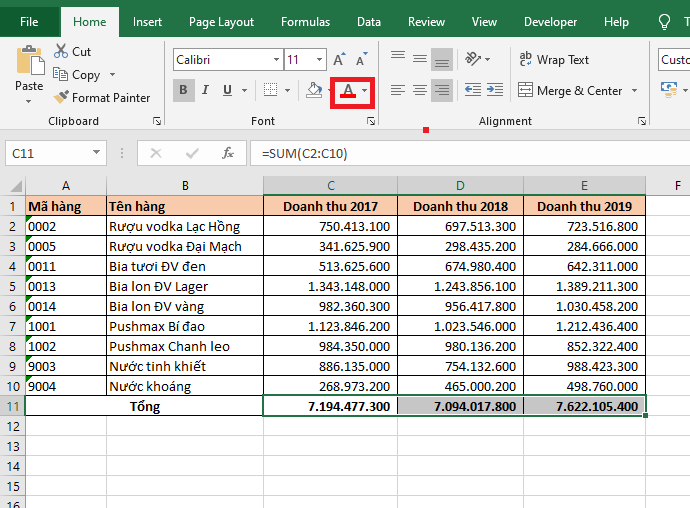
Task: Click the Decrease Indent icon
Action: tap(472, 90)
